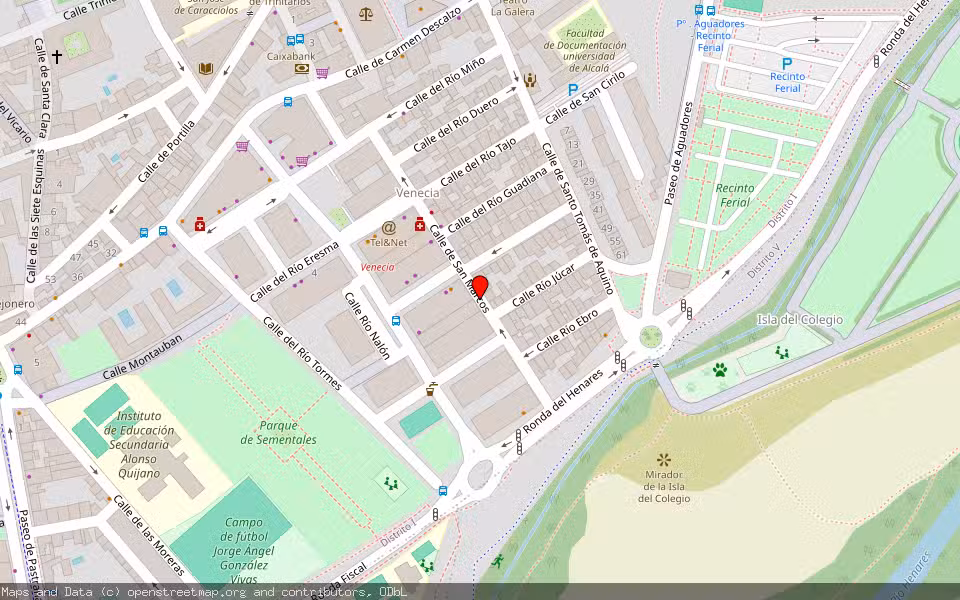Click the 'Calle de San Cirilo' label

pyautogui.click(x=585, y=97)
